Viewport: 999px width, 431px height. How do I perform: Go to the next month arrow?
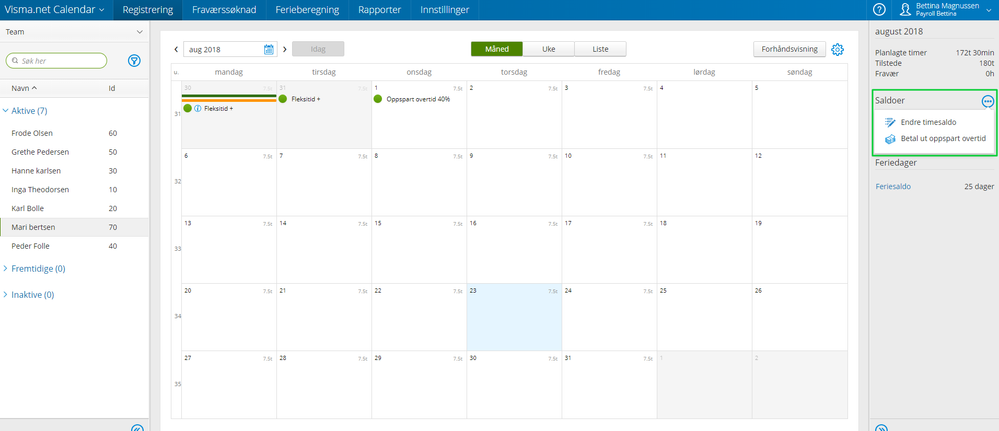coord(285,49)
